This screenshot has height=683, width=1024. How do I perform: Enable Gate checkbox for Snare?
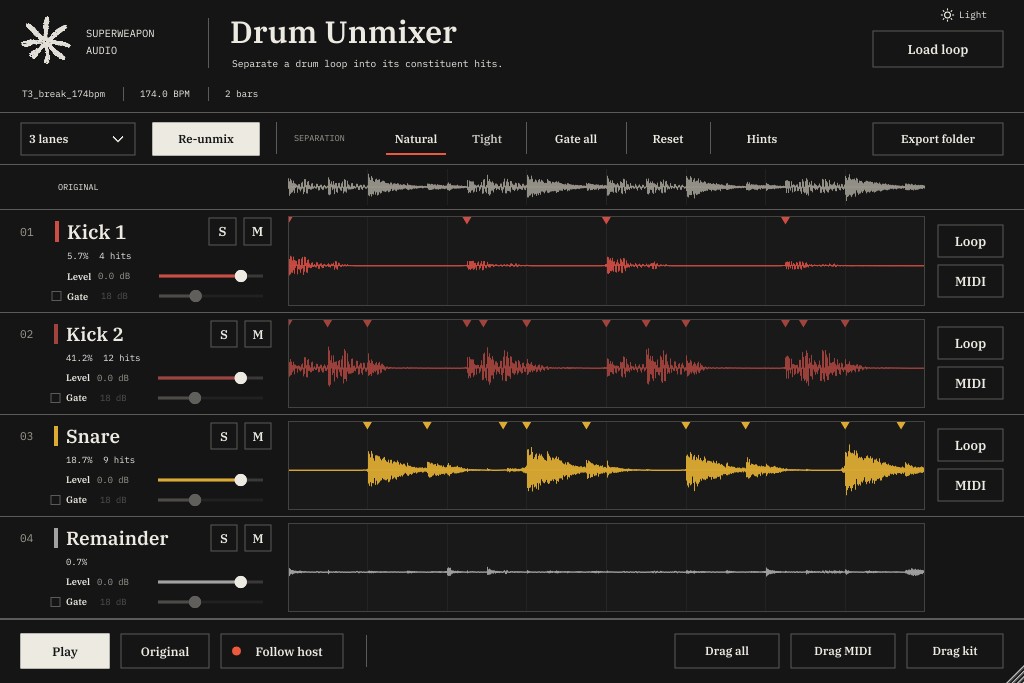tap(56, 500)
